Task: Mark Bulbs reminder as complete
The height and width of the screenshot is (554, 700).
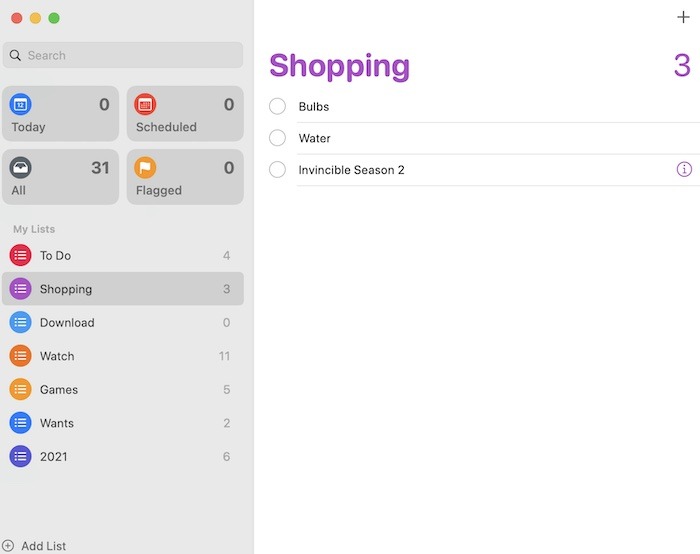Action: [278, 107]
